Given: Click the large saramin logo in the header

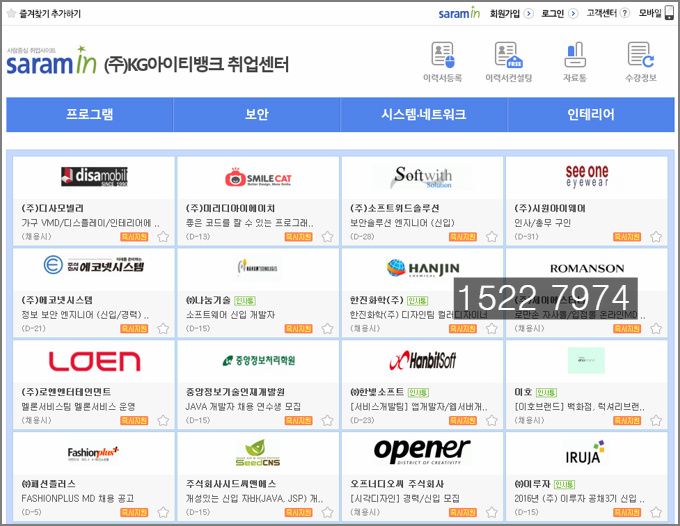Looking at the screenshot, I should [x=51, y=61].
